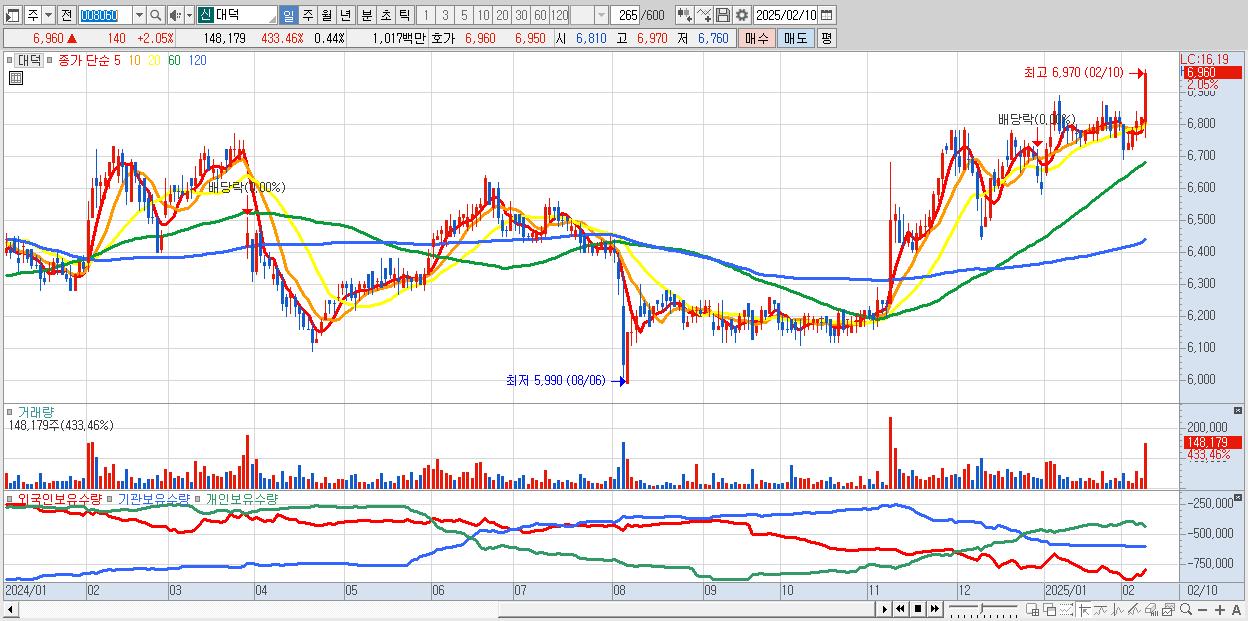This screenshot has width=1248, height=621.
Task: Click the add line indicator icon
Action: click(704, 15)
